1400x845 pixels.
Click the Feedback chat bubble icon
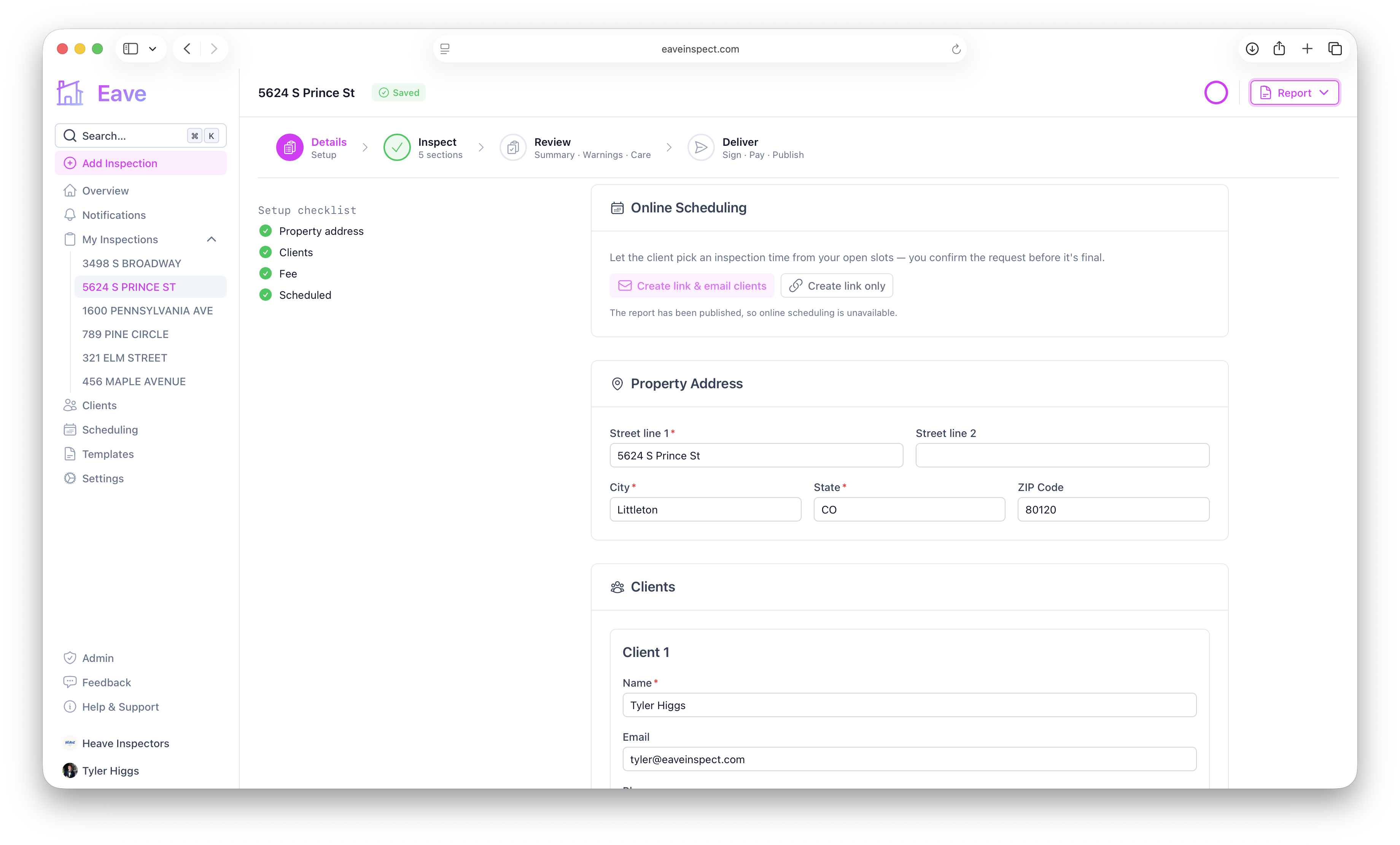click(70, 682)
